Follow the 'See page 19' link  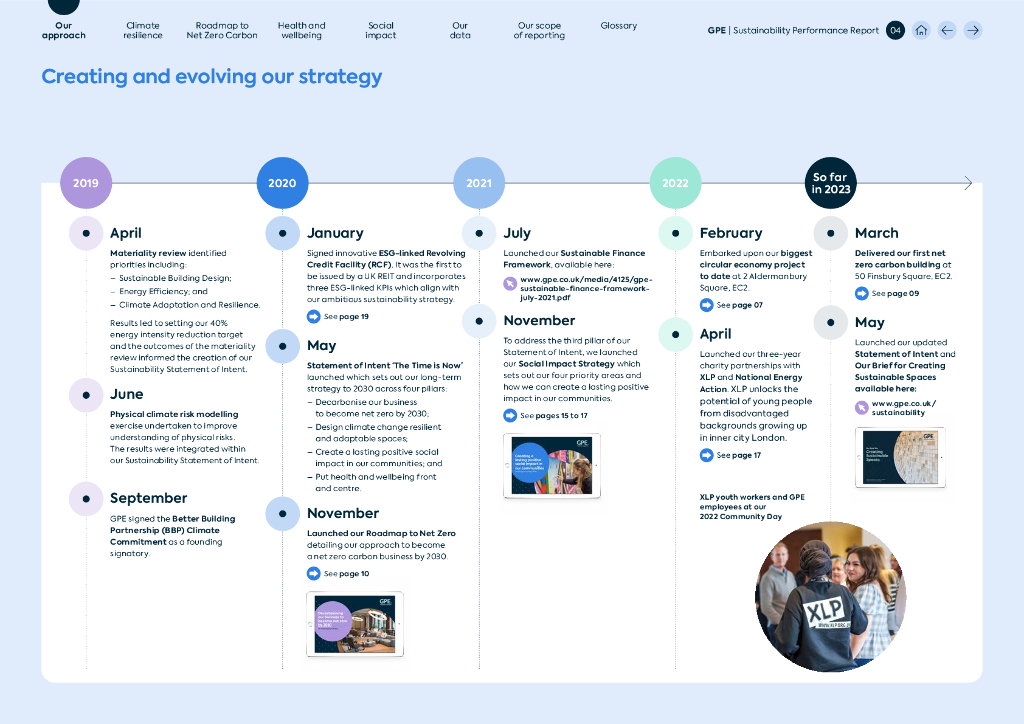[x=346, y=317]
